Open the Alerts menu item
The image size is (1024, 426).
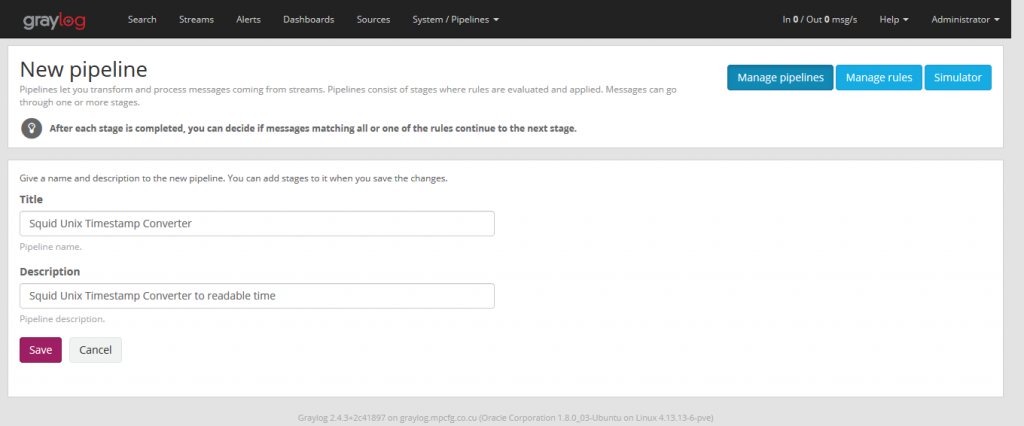pos(248,20)
